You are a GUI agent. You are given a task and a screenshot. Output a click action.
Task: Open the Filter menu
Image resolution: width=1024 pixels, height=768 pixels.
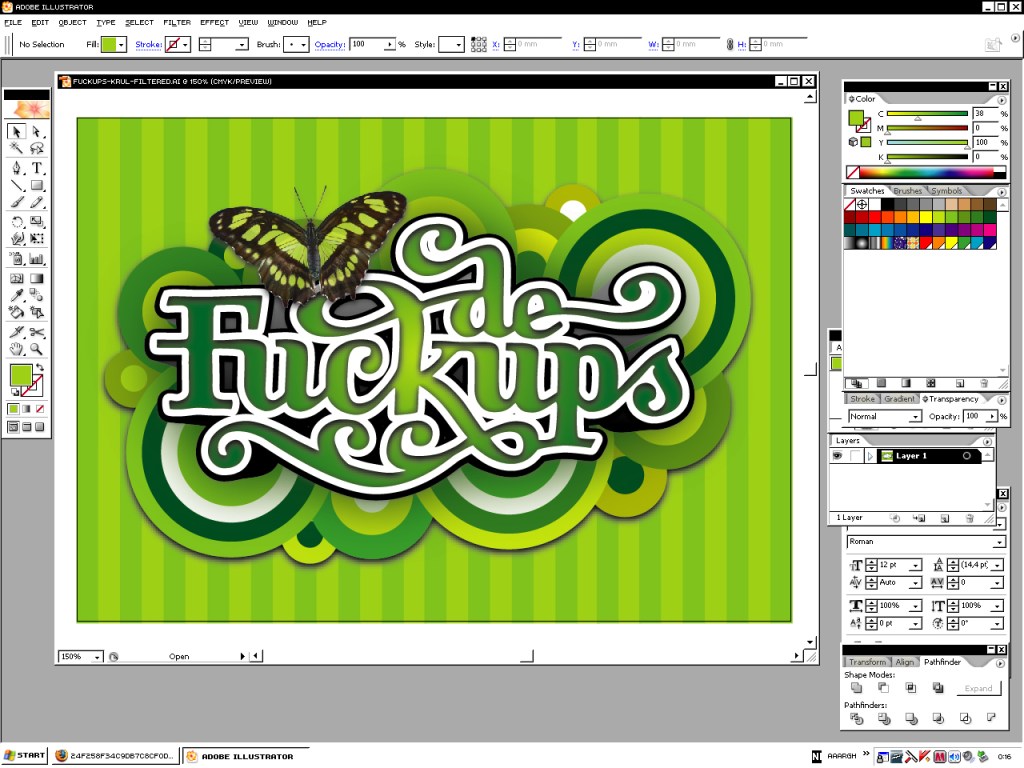[177, 22]
